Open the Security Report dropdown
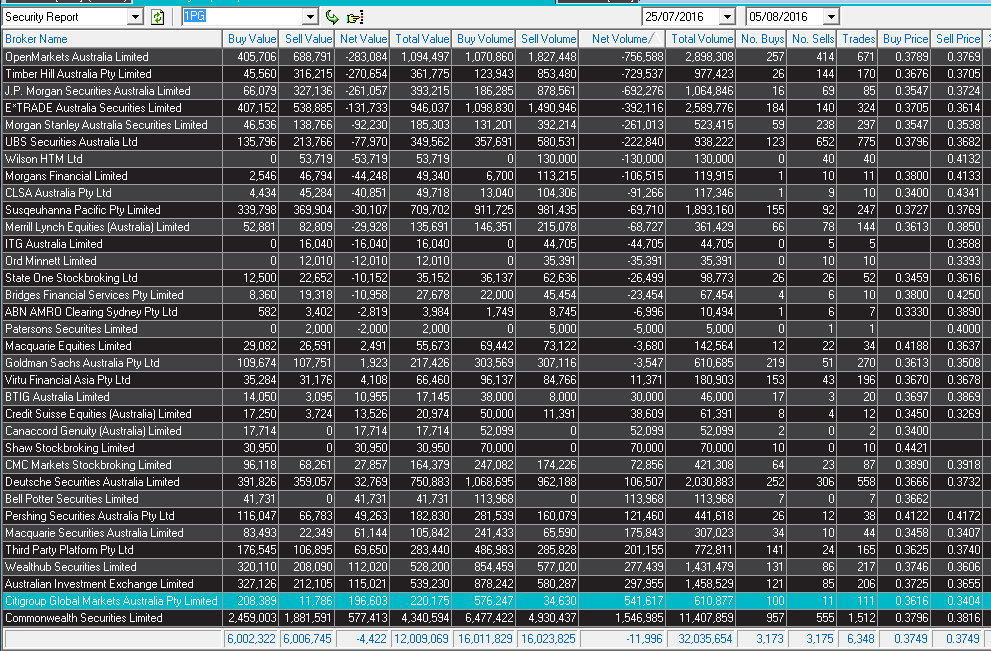This screenshot has height=651, width=991. (135, 17)
